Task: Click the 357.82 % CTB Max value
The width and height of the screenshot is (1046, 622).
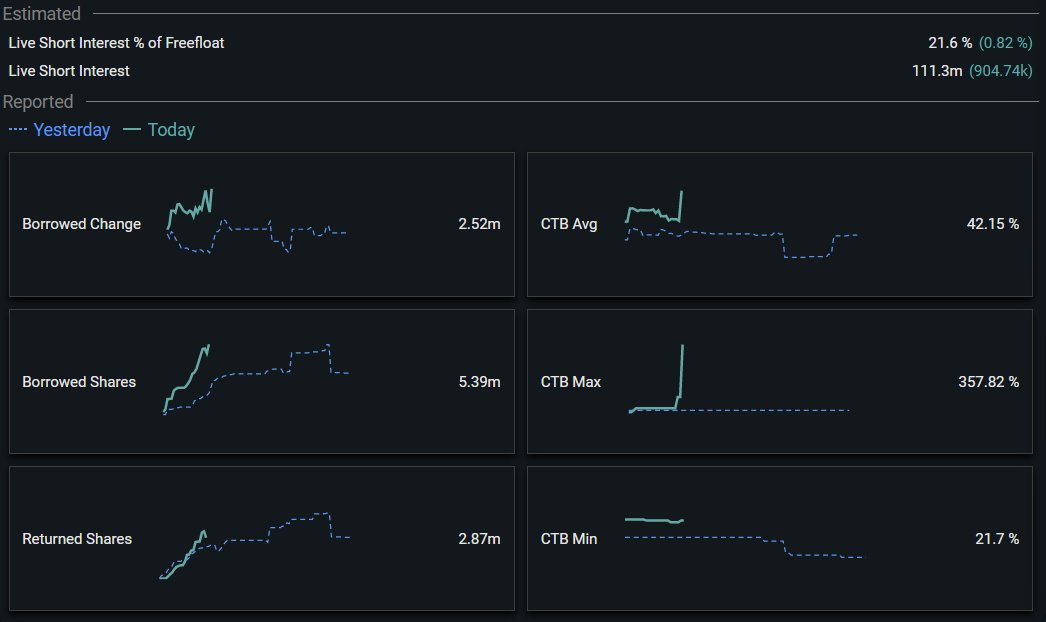Action: 989,382
